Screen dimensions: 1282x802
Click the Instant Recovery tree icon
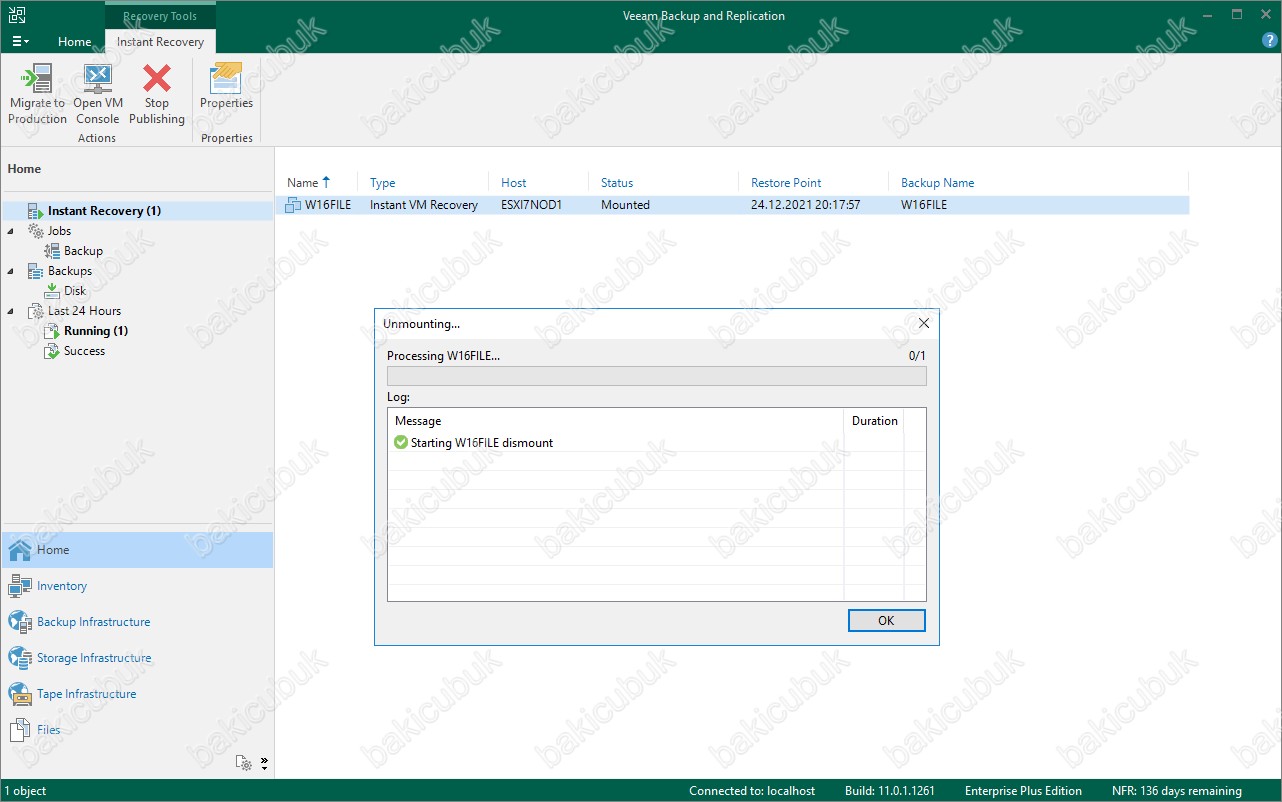click(x=35, y=211)
